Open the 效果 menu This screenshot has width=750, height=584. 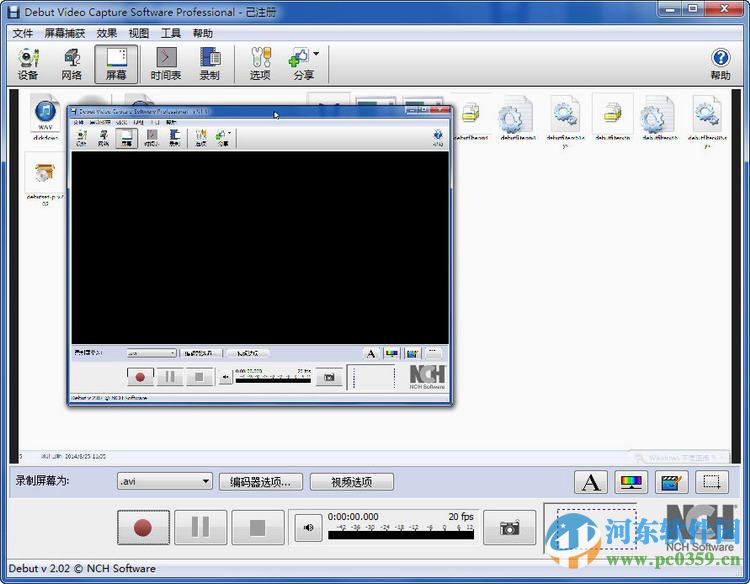coord(106,33)
